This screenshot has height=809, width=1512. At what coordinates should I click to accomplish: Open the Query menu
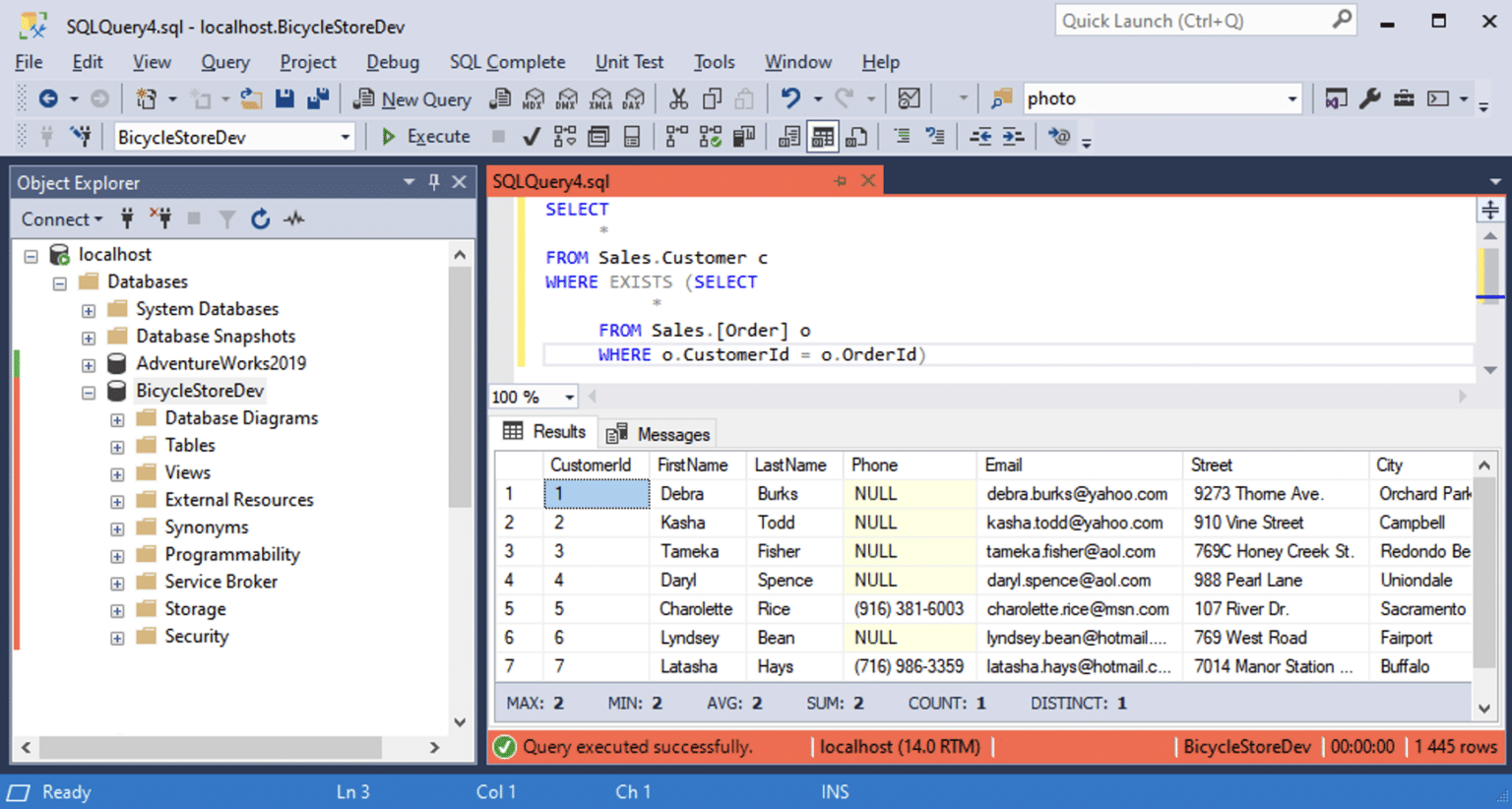(224, 61)
